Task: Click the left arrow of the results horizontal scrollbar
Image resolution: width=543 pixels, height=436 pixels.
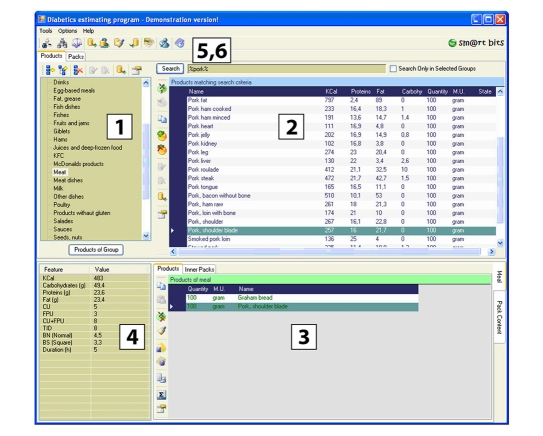Action: coord(173,252)
